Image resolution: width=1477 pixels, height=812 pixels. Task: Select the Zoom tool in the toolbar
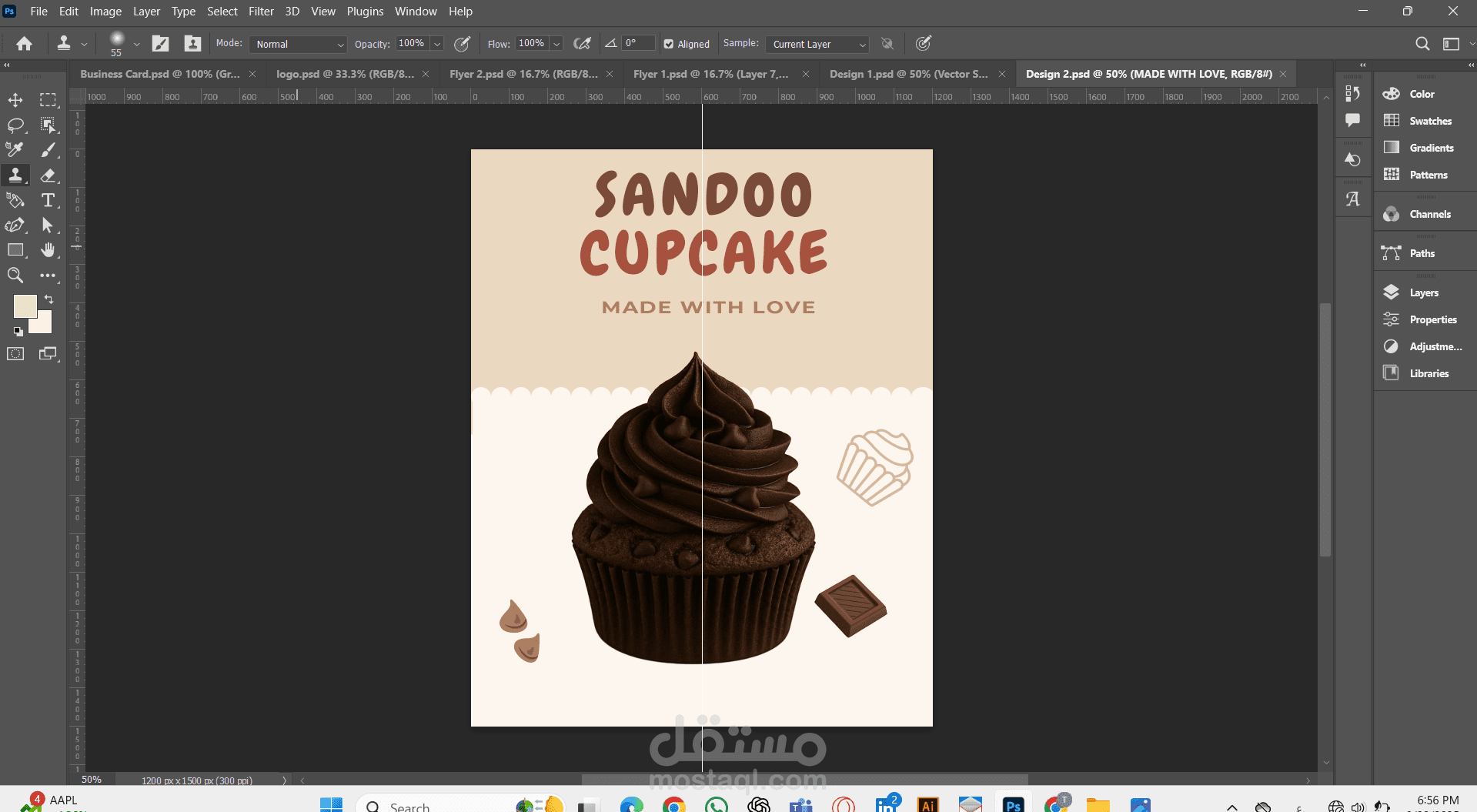click(x=15, y=275)
